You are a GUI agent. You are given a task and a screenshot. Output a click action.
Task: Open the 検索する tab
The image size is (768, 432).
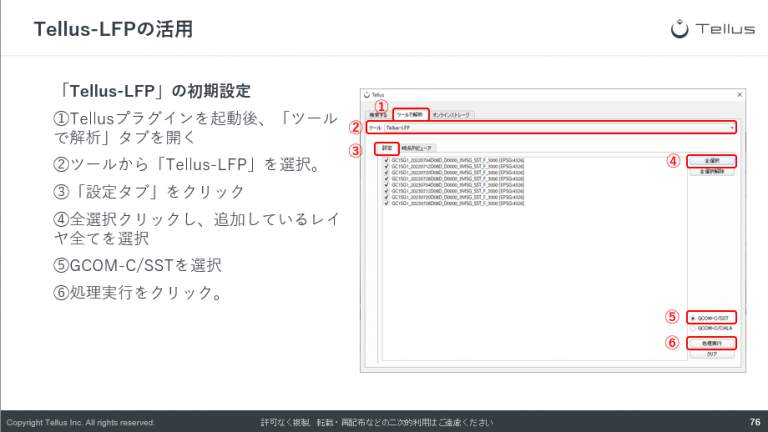point(379,115)
